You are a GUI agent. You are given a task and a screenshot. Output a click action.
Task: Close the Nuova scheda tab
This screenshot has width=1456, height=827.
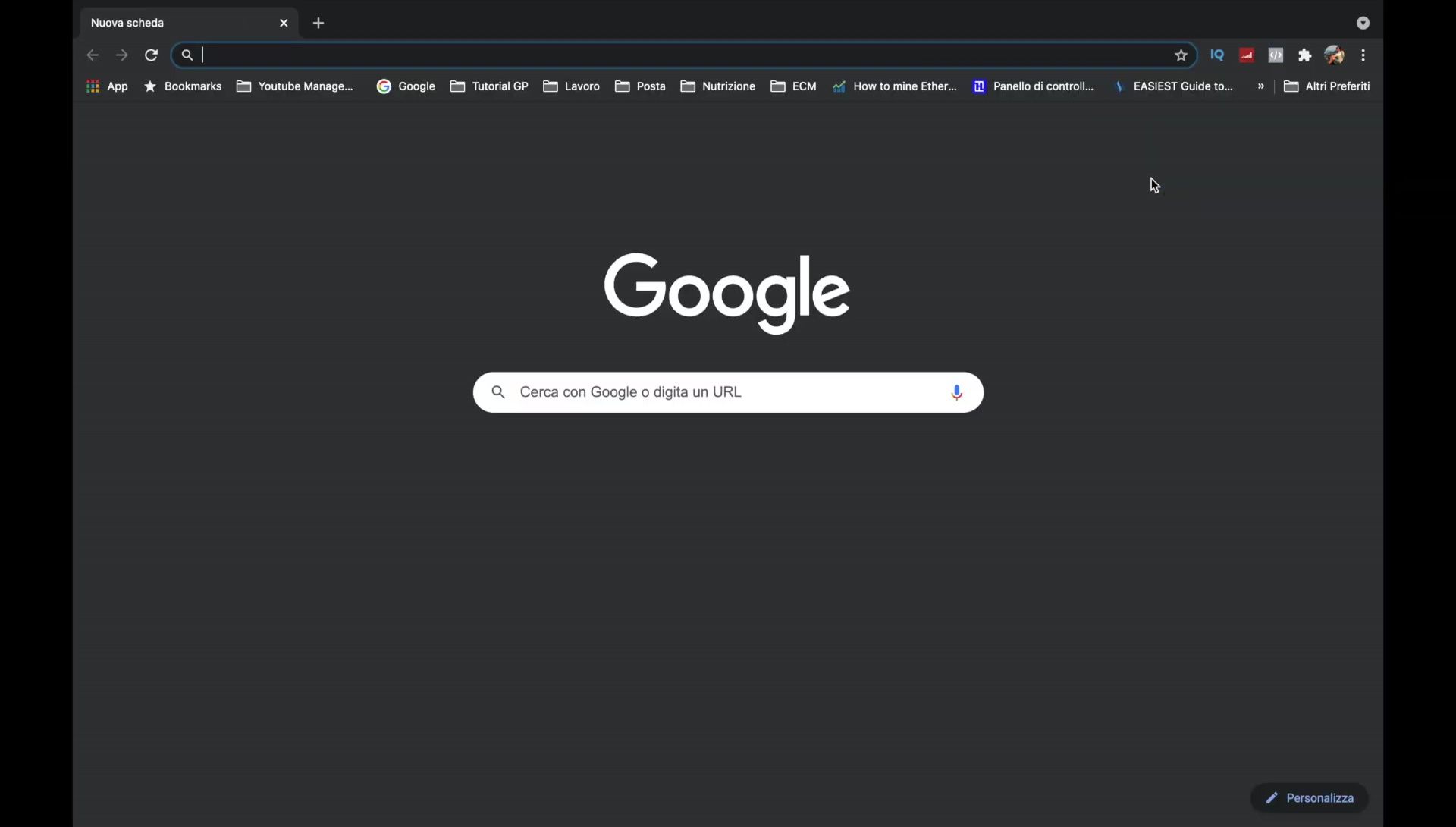284,23
